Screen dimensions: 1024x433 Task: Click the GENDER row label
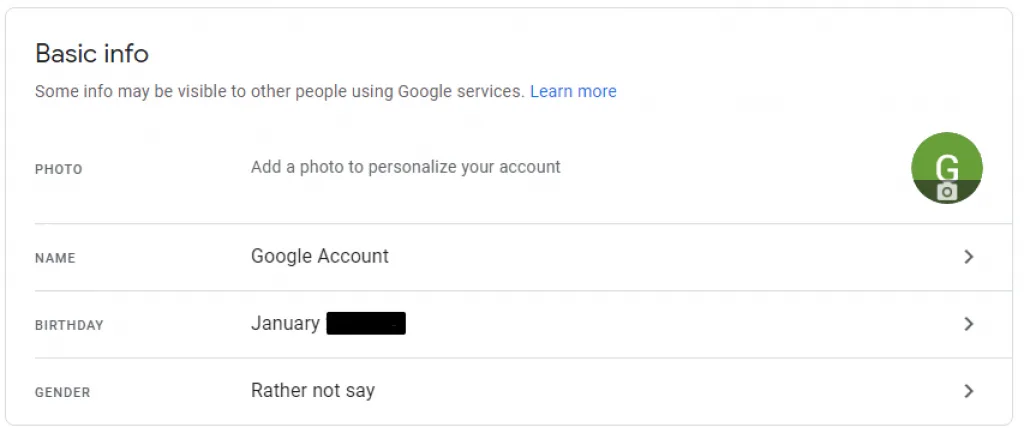[63, 393]
